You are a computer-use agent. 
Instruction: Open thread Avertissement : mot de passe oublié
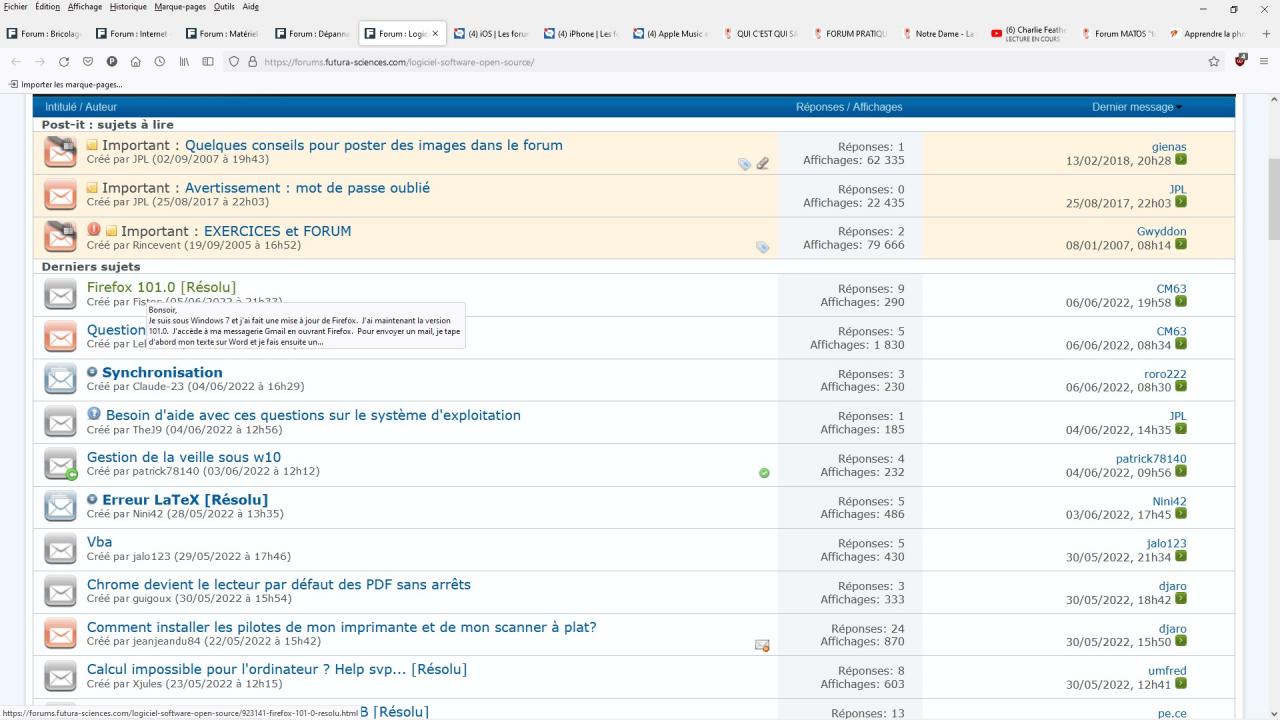307,188
